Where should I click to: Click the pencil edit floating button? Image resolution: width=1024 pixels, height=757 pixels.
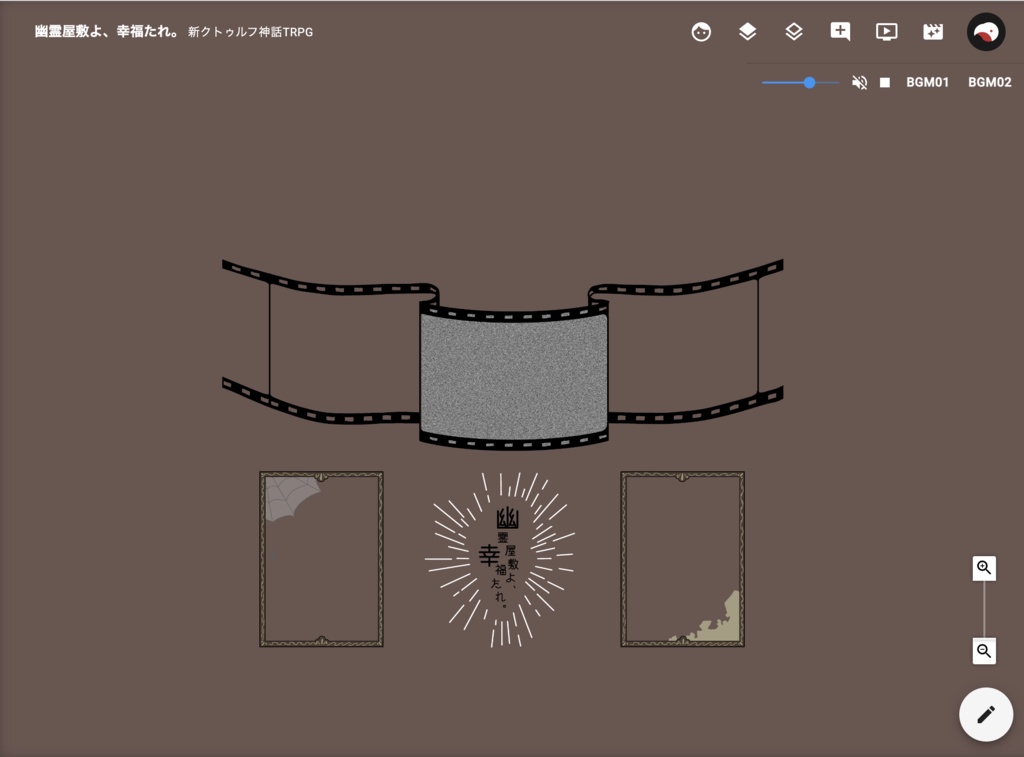[985, 714]
